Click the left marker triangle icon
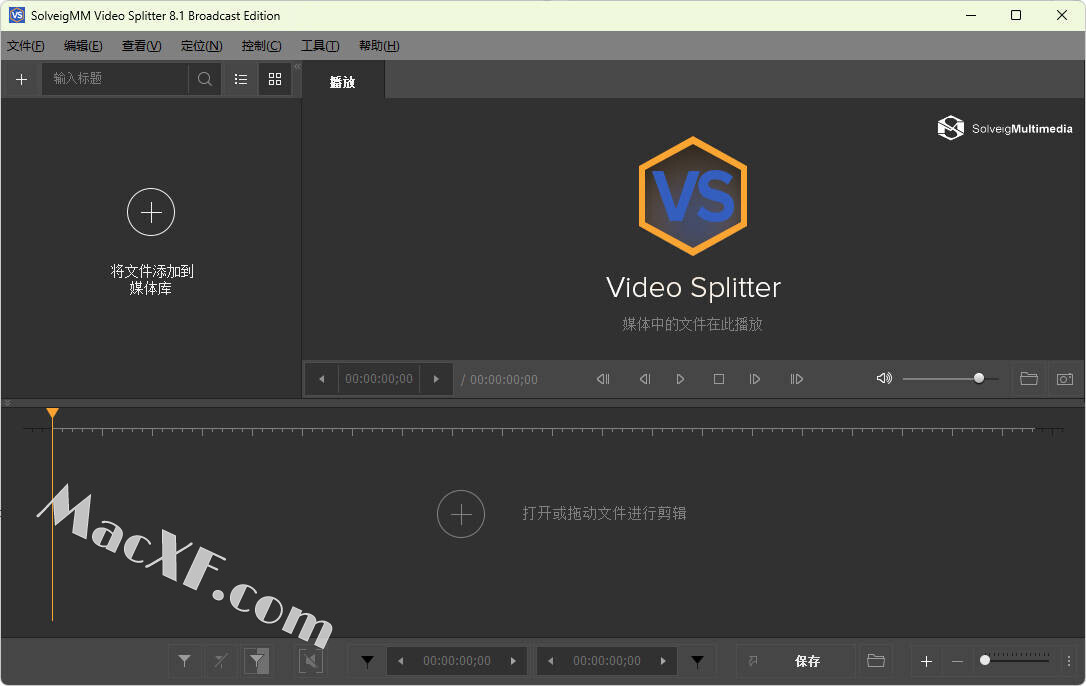This screenshot has height=686, width=1086. (x=368, y=661)
